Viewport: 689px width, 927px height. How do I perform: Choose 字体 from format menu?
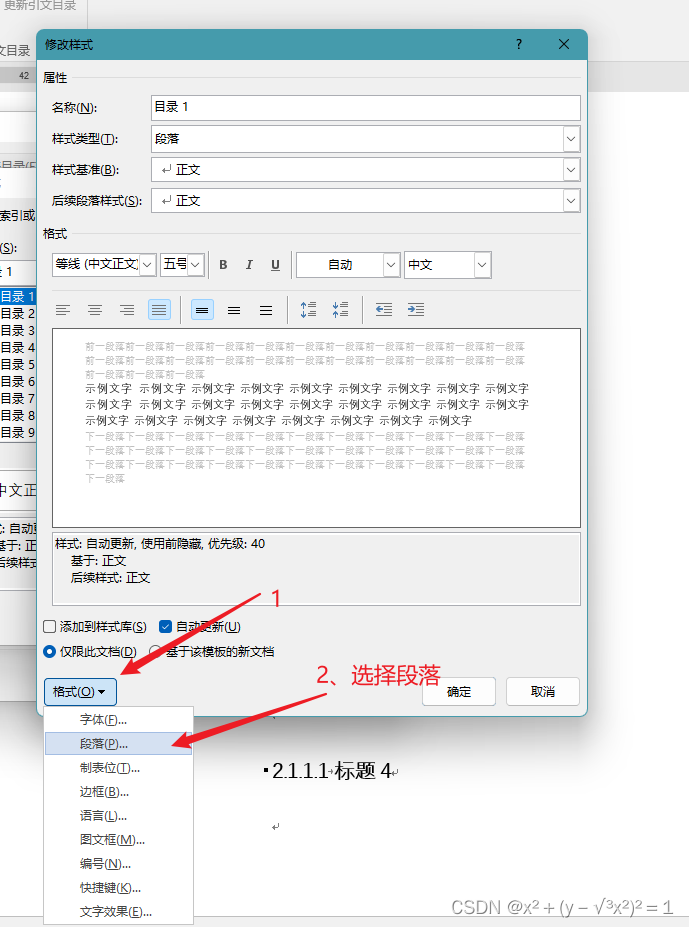(x=119, y=719)
